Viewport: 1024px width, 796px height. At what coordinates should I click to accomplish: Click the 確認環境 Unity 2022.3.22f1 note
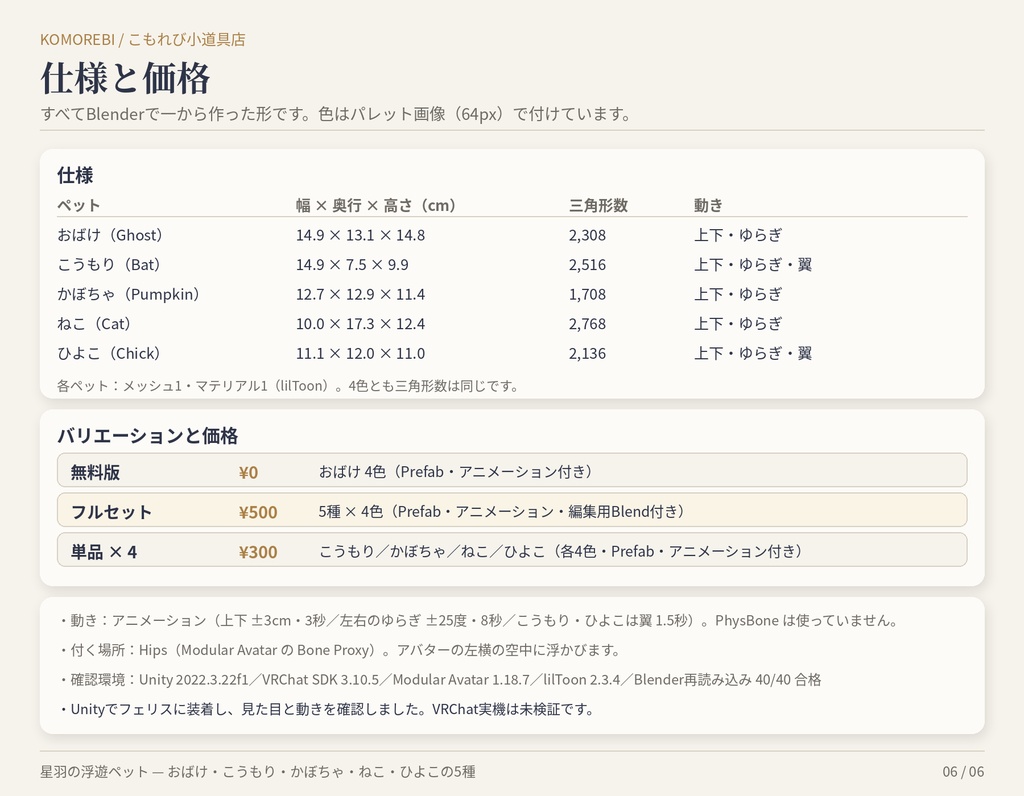pos(440,680)
